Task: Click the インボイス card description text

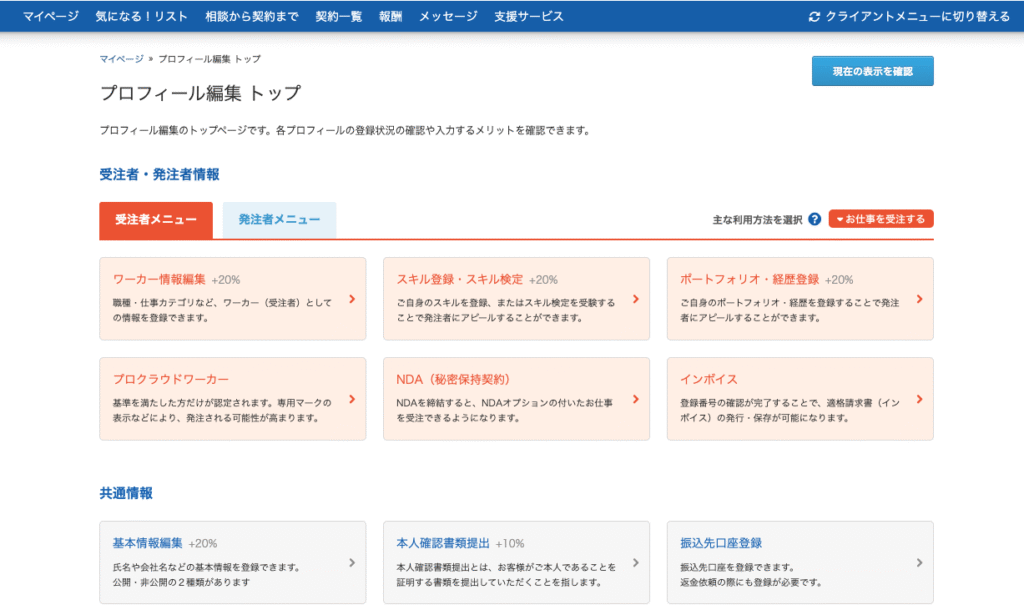Action: coord(790,410)
